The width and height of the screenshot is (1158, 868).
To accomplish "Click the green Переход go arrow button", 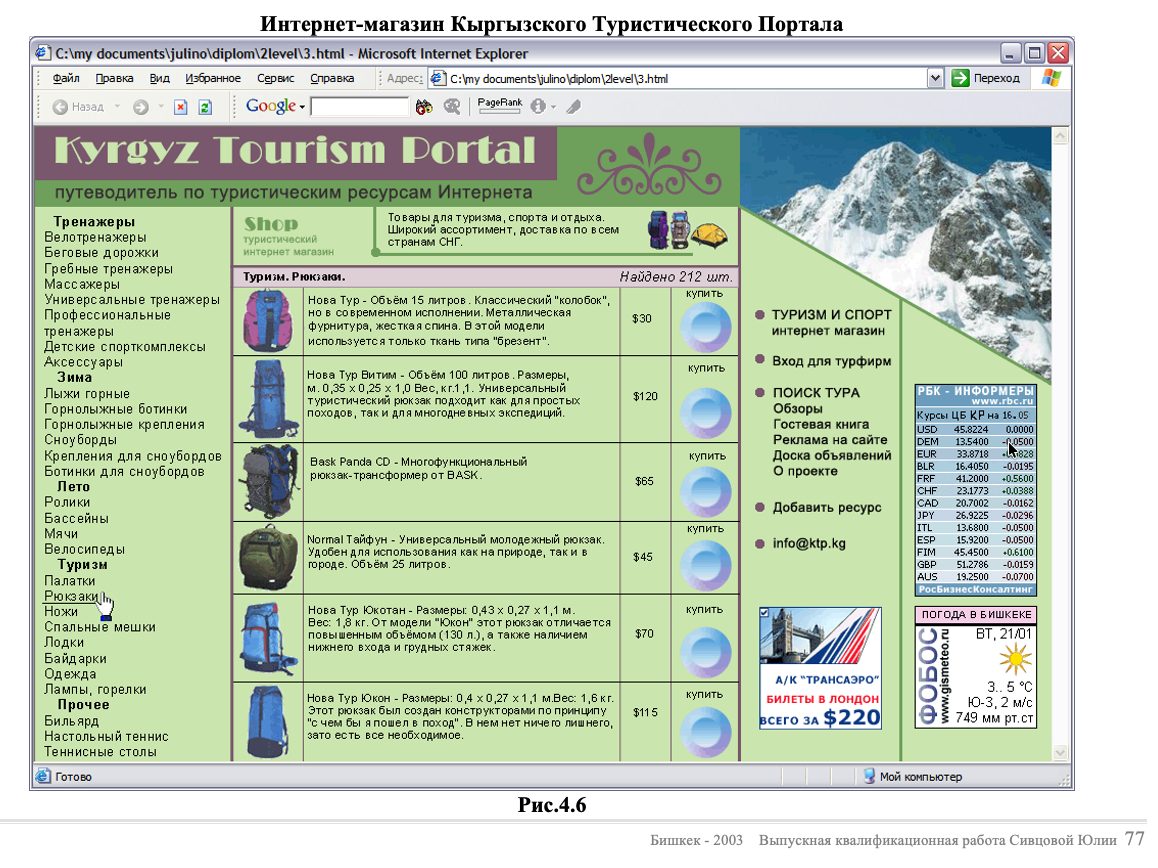I will tap(960, 78).
